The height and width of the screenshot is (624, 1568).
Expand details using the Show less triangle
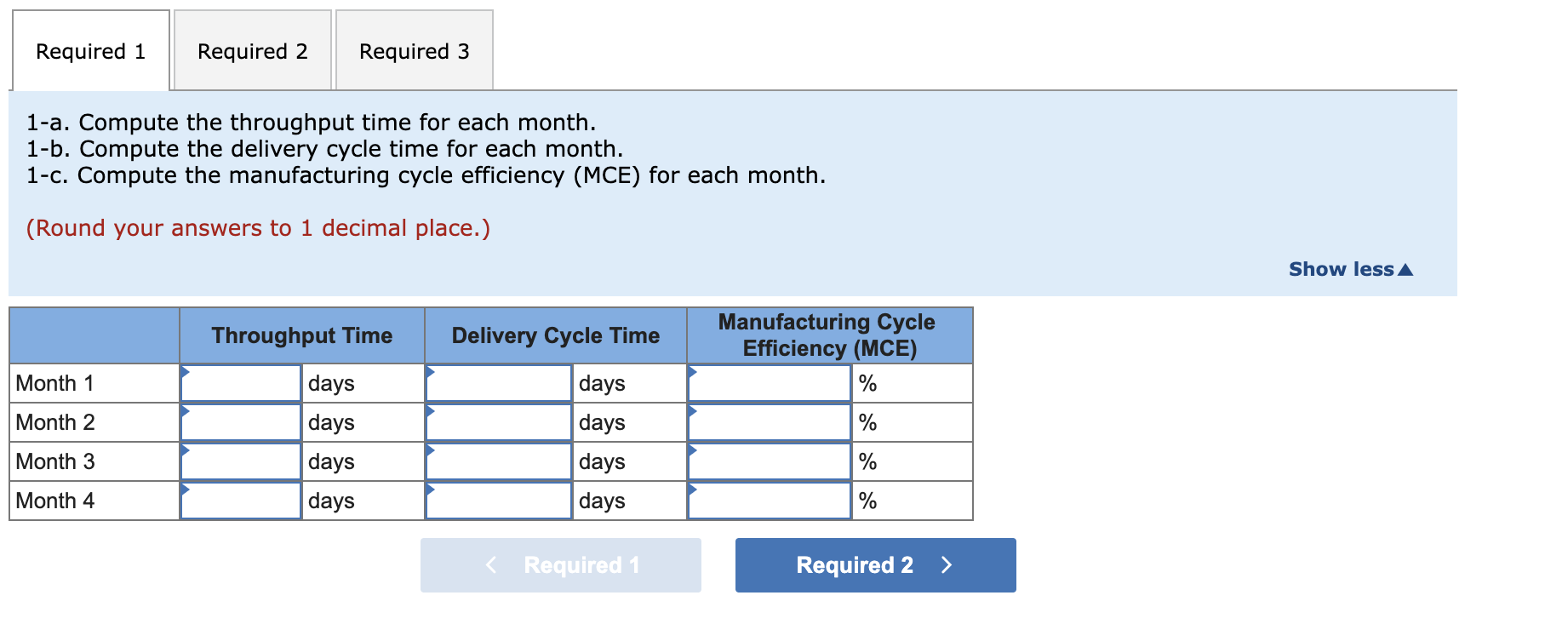point(1406,269)
